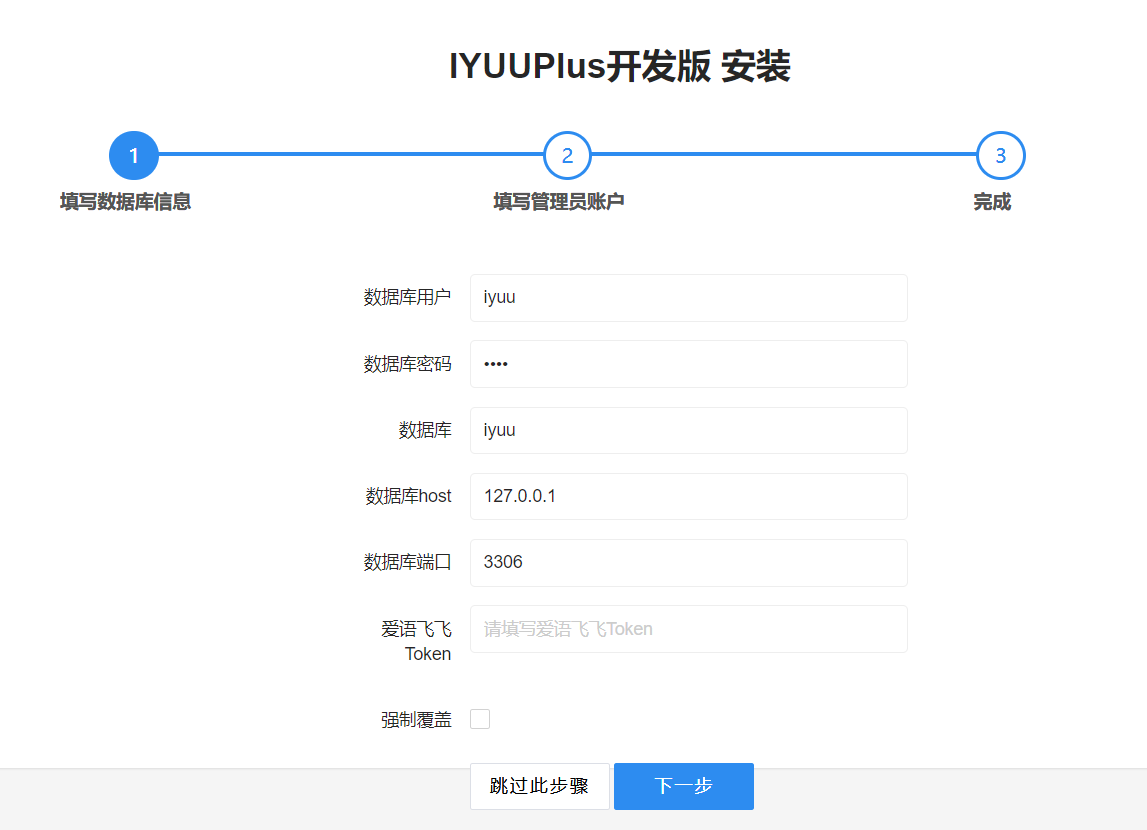Screen dimensions: 1147x830
Task: Click the 跳过此步骤 button
Action: [539, 786]
